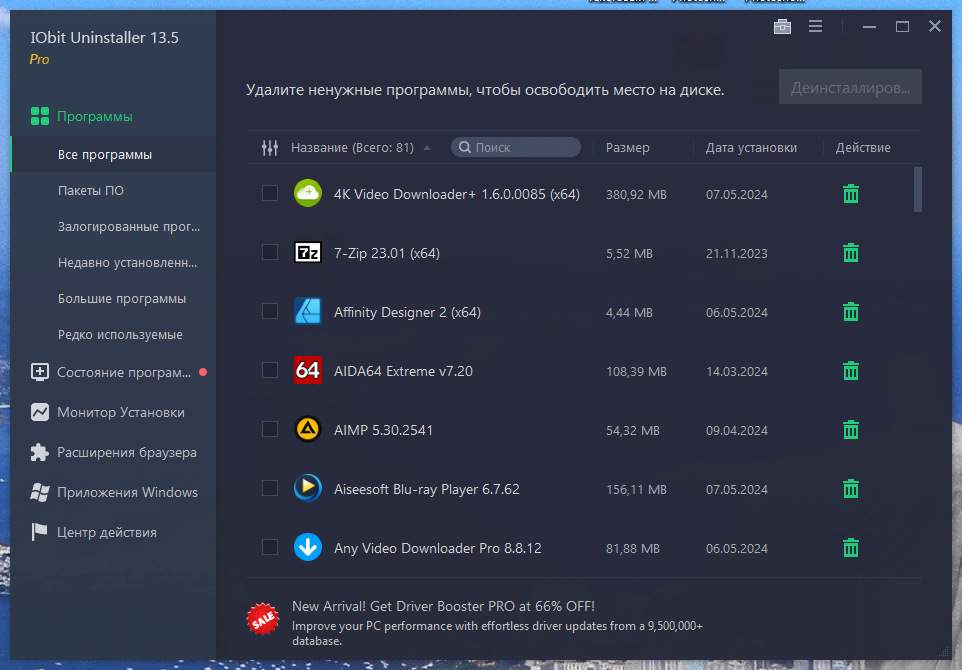
Task: Click the 4,44 MB size value
Action: coord(629,313)
